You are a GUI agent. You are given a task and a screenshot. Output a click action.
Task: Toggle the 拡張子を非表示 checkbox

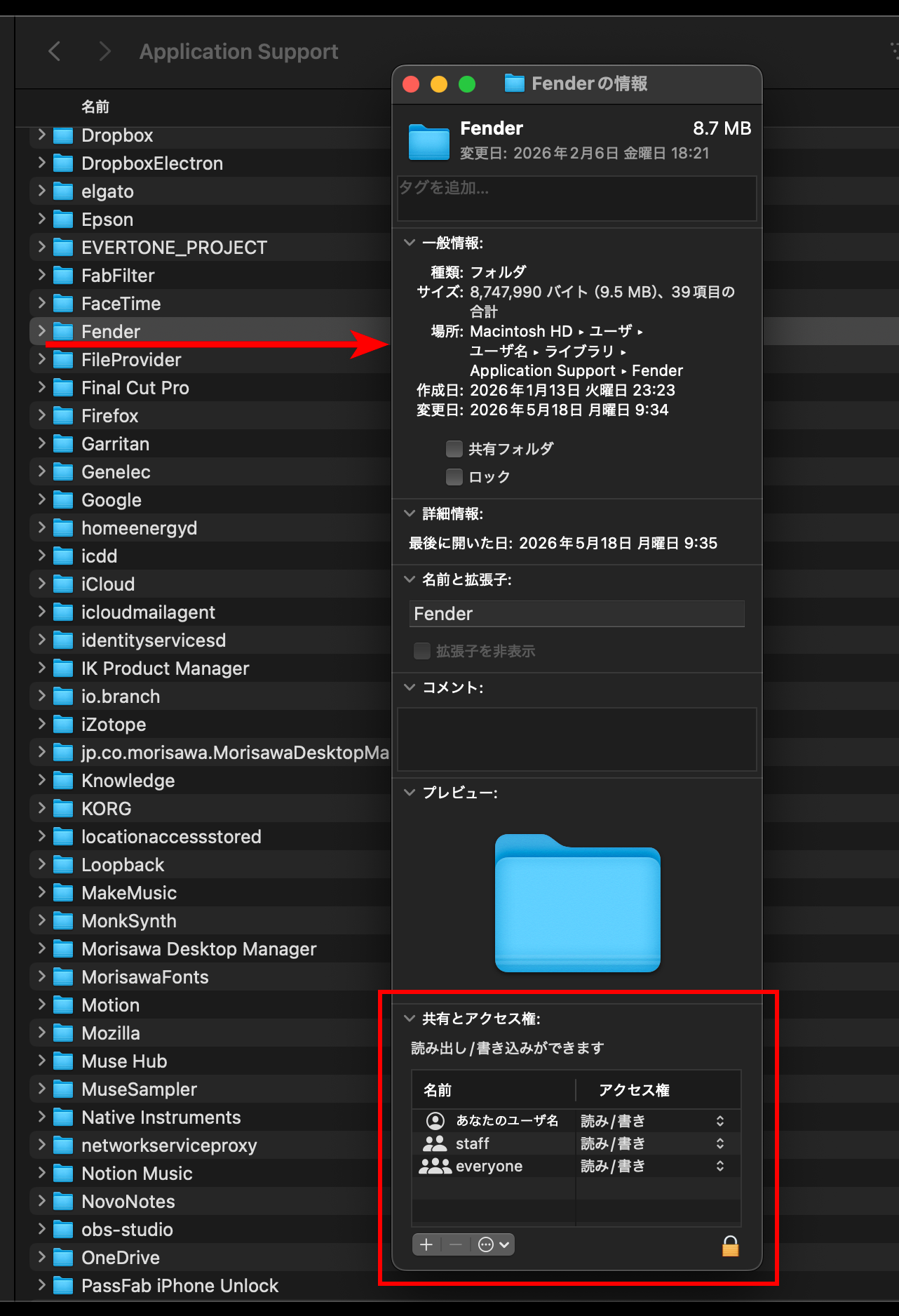(x=422, y=651)
